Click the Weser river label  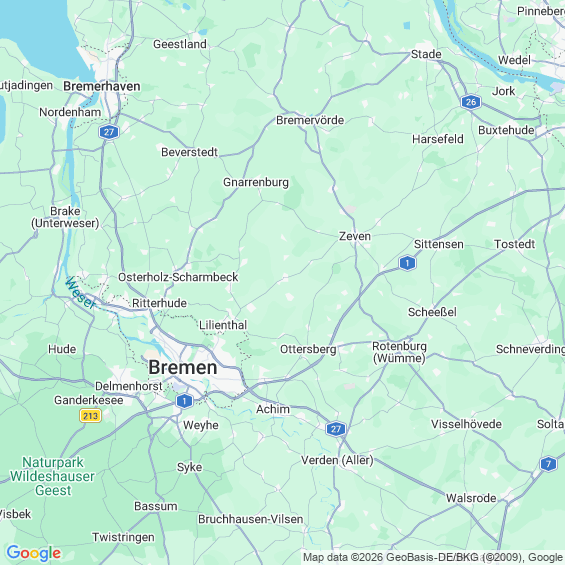click(81, 293)
